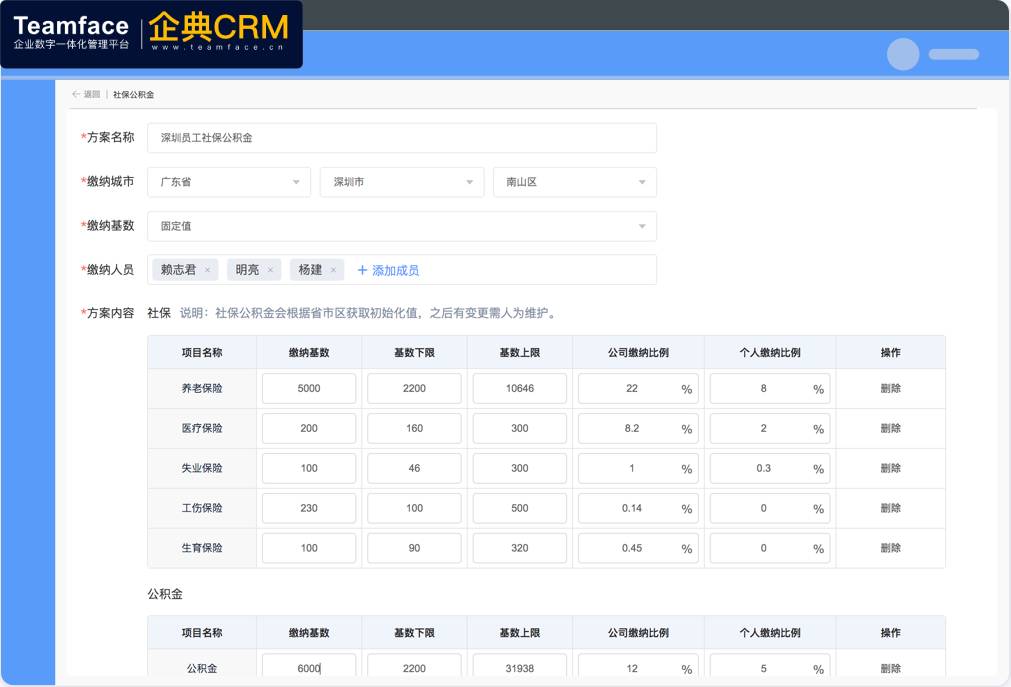Edit 工伤保险 base upper limit 500

coord(520,508)
